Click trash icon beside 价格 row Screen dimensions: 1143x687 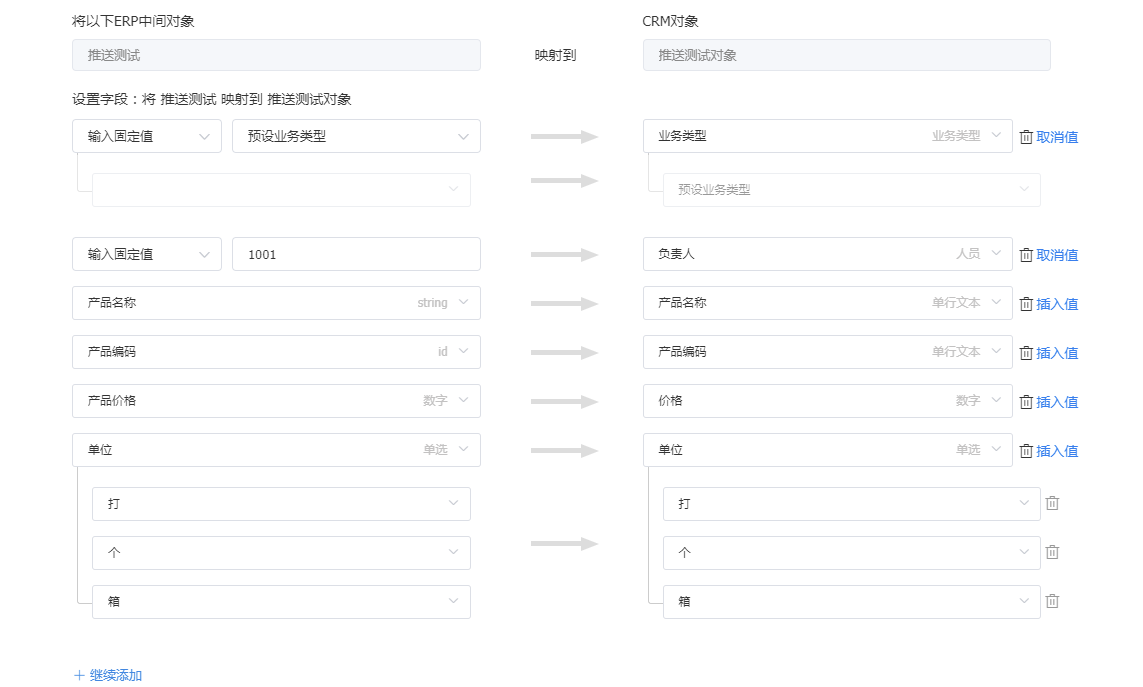(1026, 402)
